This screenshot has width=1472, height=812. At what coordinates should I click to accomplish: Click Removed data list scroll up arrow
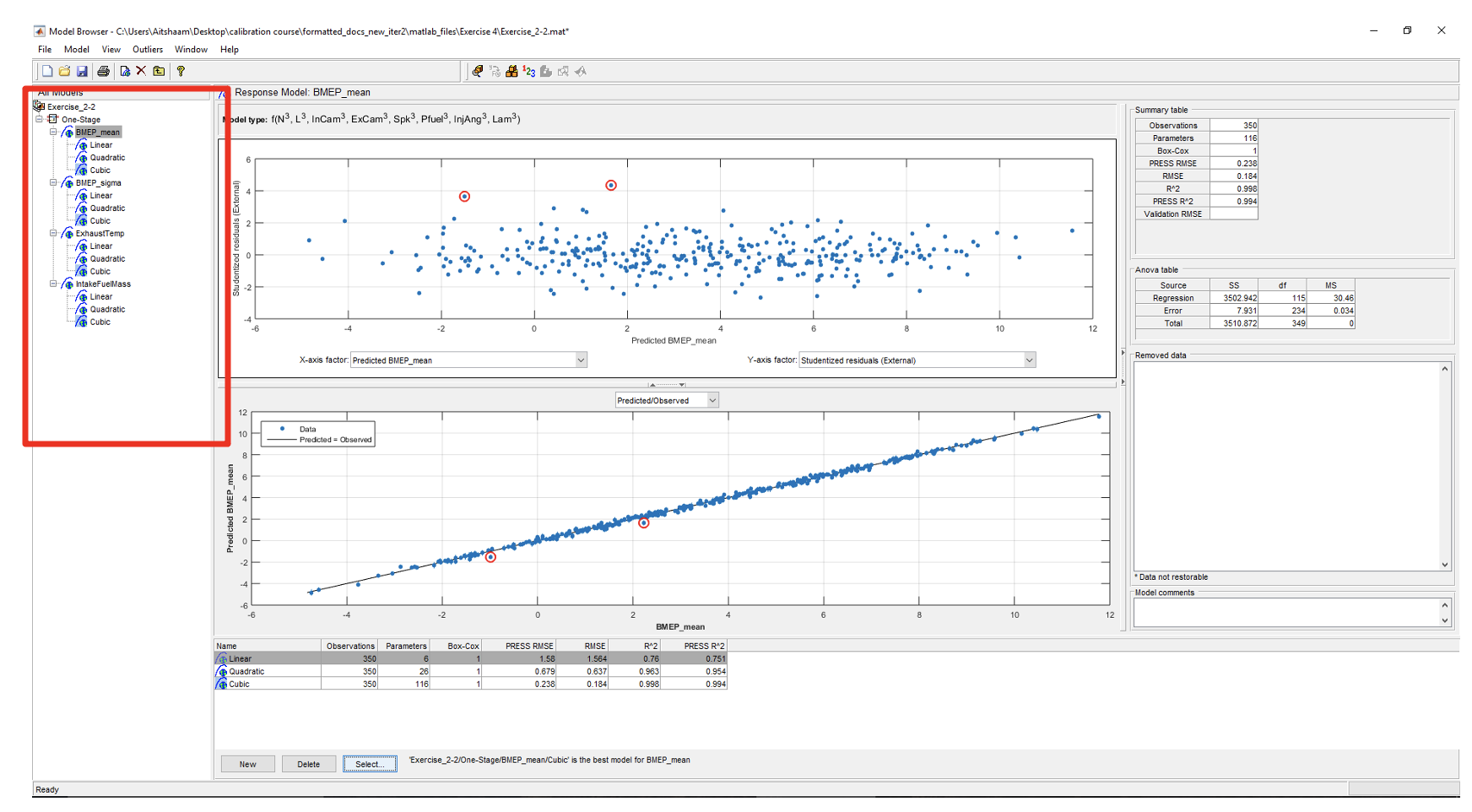1445,369
